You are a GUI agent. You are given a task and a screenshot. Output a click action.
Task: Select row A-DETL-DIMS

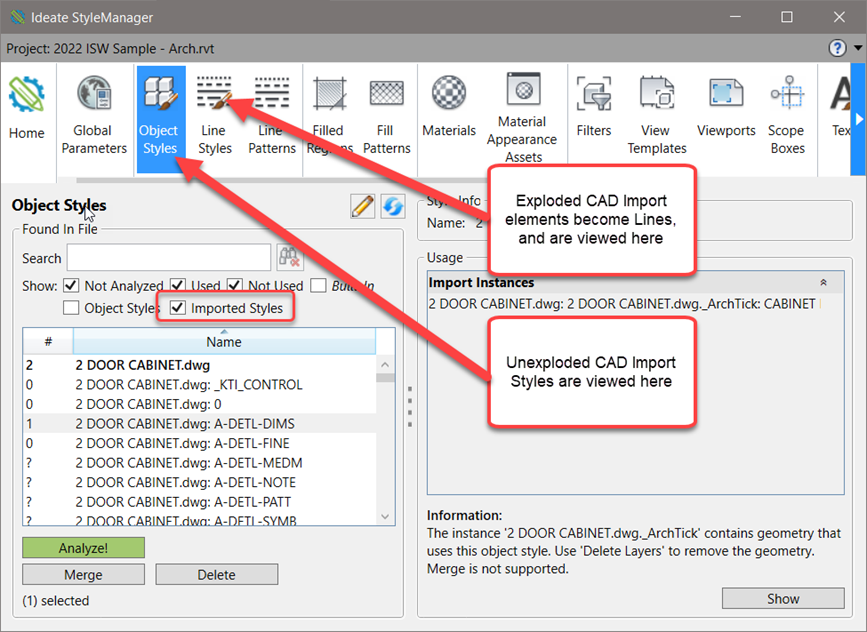[x=200, y=424]
